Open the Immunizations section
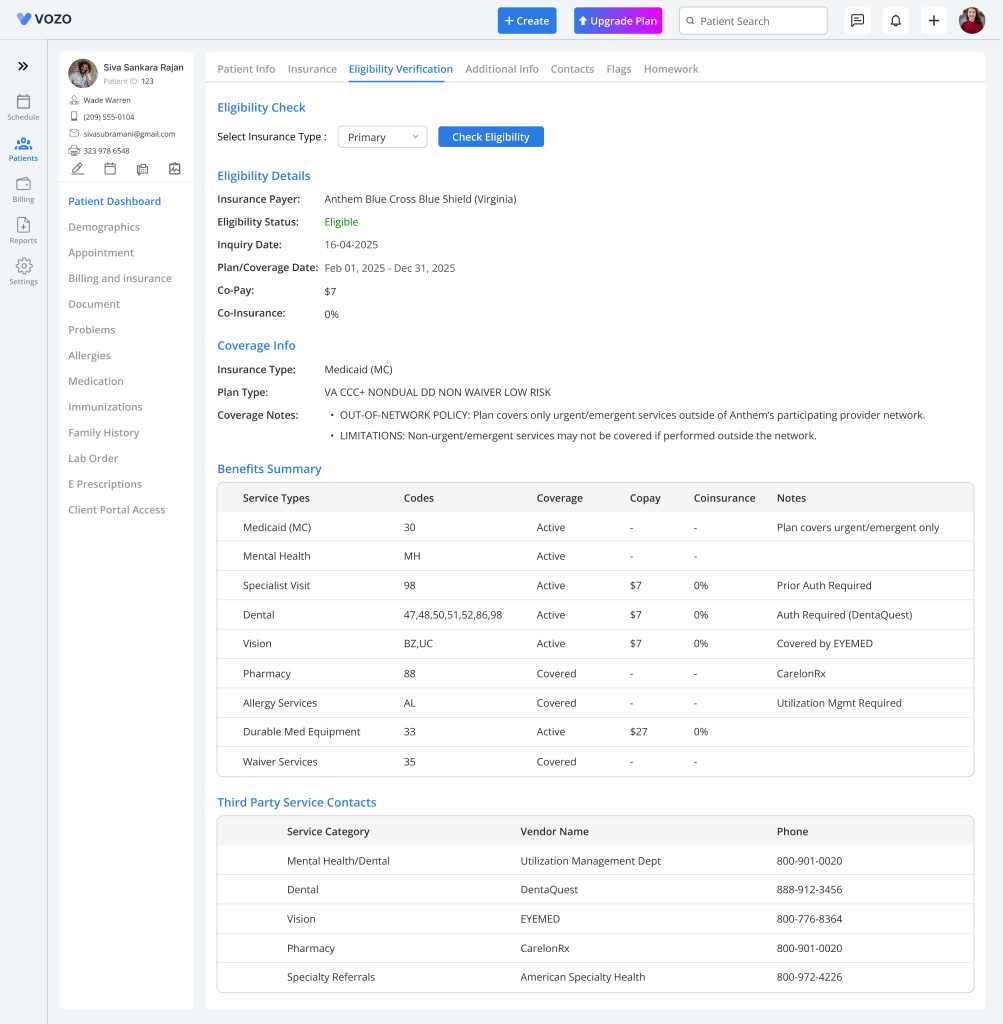The width and height of the screenshot is (1003, 1024). [x=105, y=407]
